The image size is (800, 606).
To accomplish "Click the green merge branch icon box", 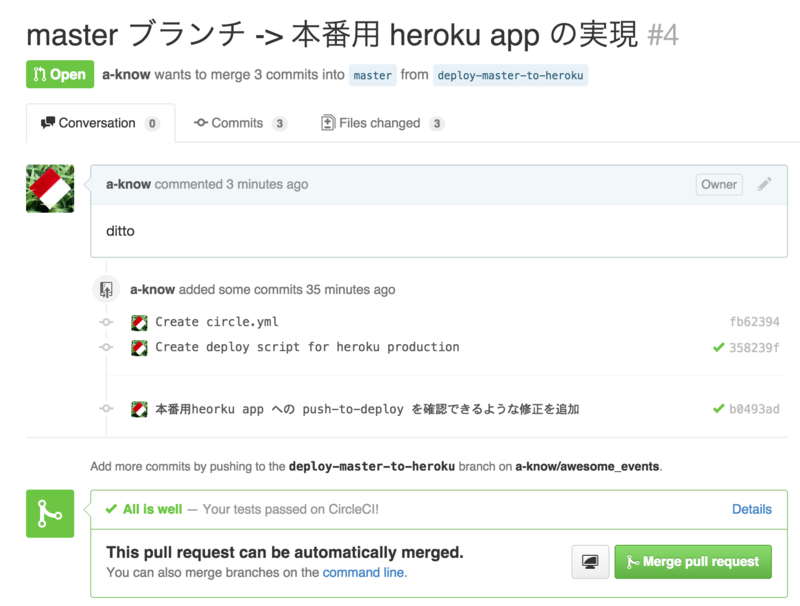I will click(50, 513).
